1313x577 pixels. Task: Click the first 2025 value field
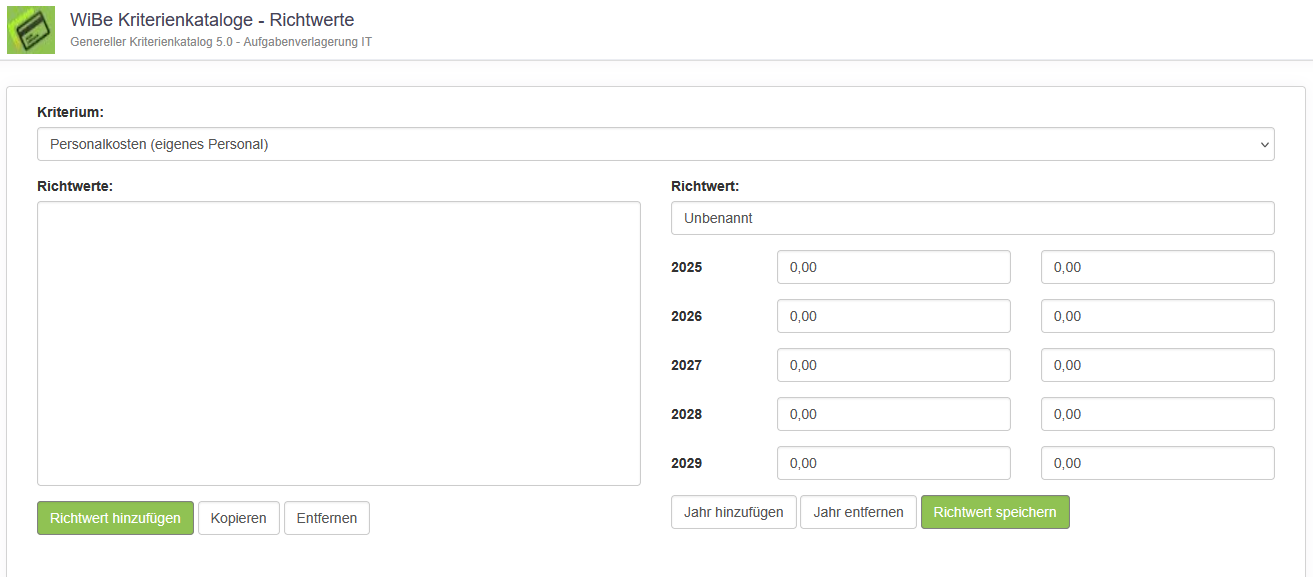point(893,267)
